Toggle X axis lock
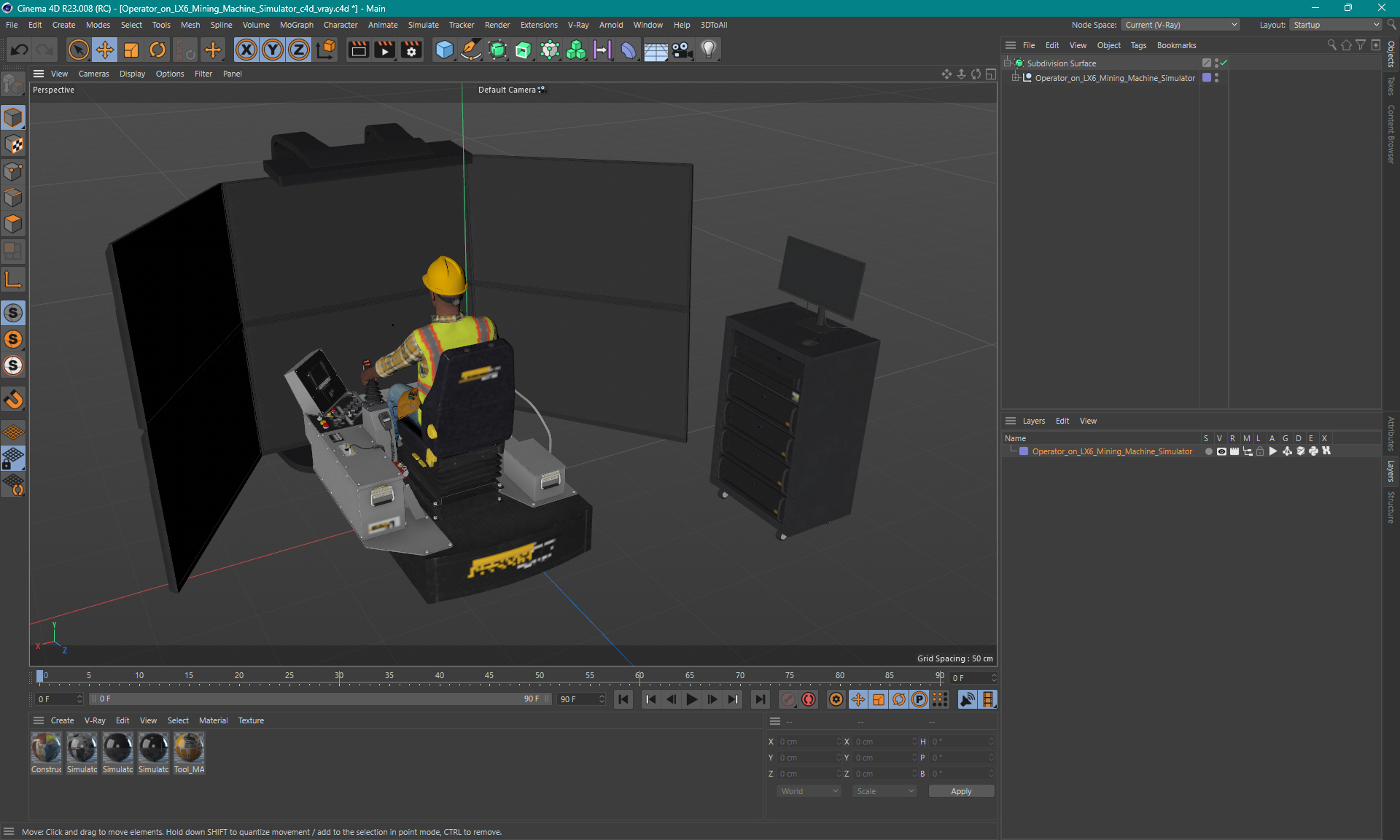 [246, 50]
